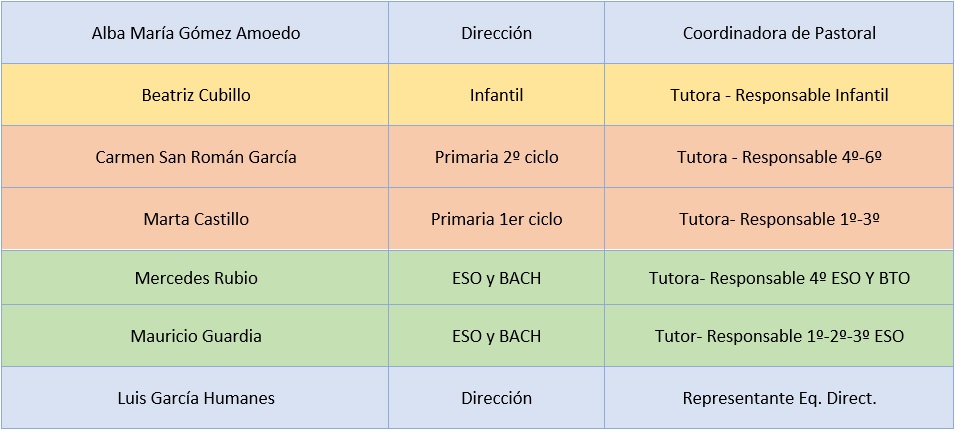Select the Beatriz Cubillo name cell
The height and width of the screenshot is (431, 955).
(x=195, y=95)
